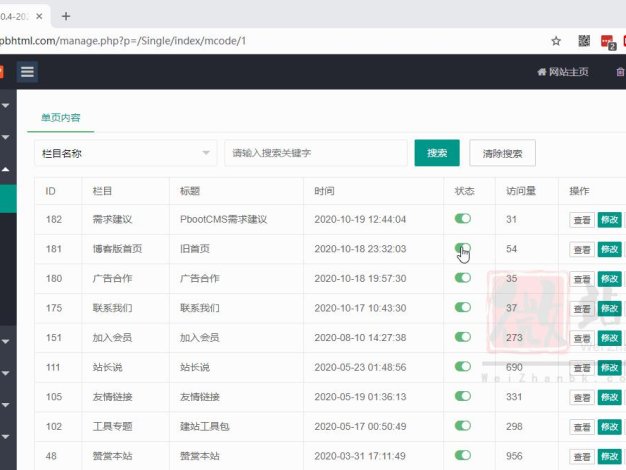This screenshot has height=470, width=626.
Task: Toggle status switch for ID 111 站长说
Action: tap(463, 366)
